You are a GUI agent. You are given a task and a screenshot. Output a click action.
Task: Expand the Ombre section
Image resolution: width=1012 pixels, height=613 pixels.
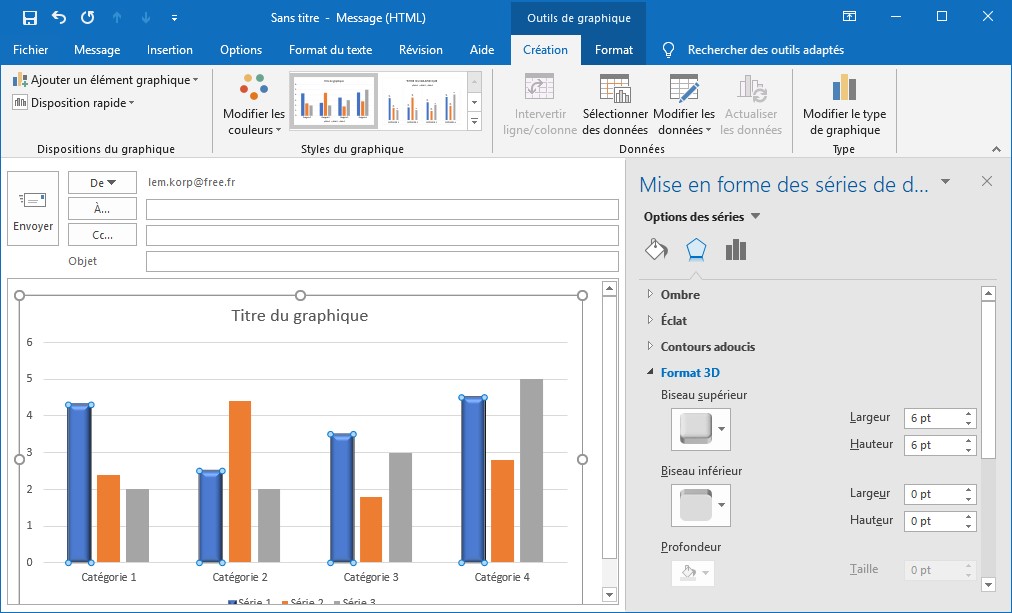click(680, 295)
